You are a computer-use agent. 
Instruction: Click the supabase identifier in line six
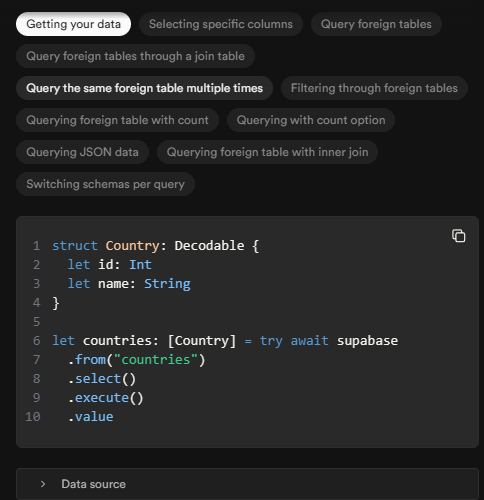367,341
